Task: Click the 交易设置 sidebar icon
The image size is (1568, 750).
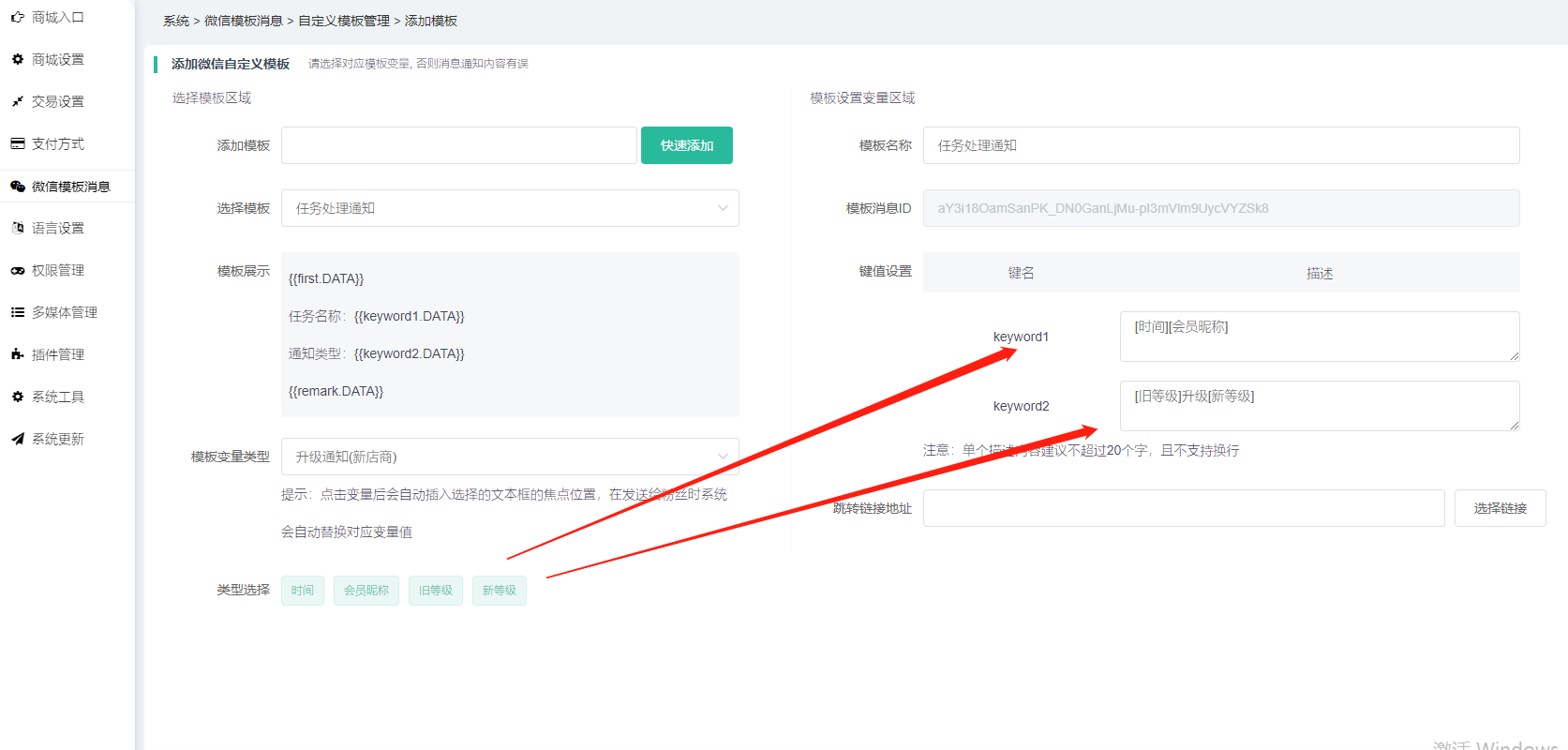Action: point(18,101)
